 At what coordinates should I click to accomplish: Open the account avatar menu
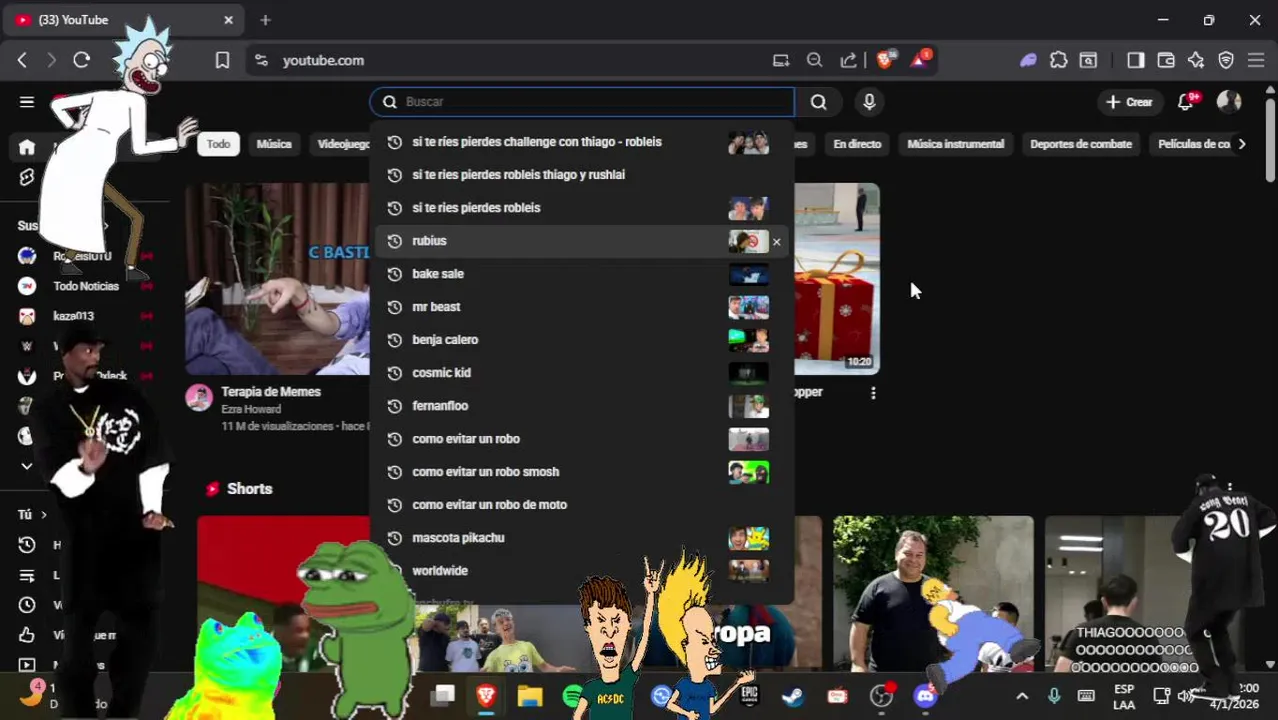(x=1229, y=102)
